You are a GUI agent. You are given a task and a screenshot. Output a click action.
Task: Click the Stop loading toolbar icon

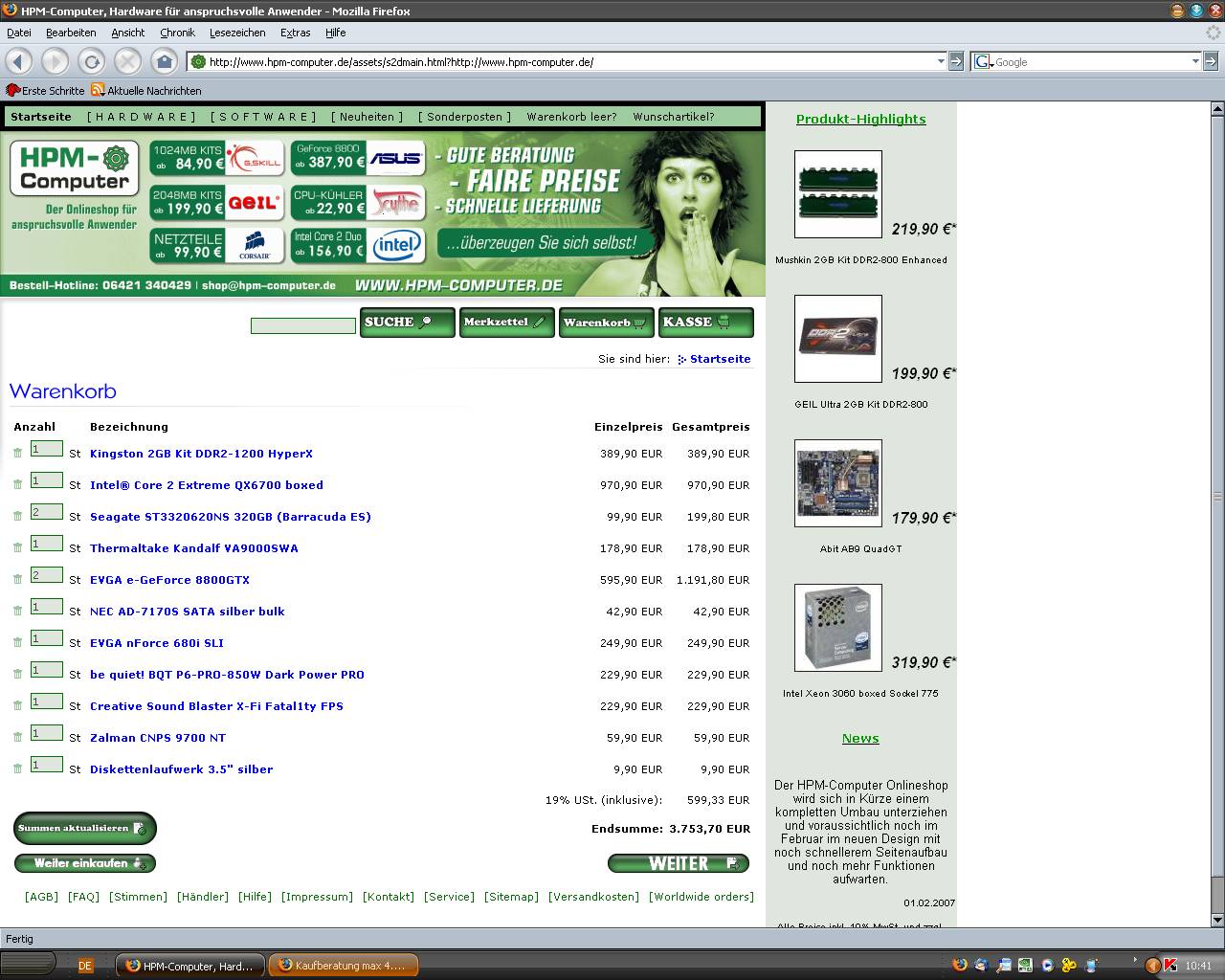pyautogui.click(x=127, y=61)
